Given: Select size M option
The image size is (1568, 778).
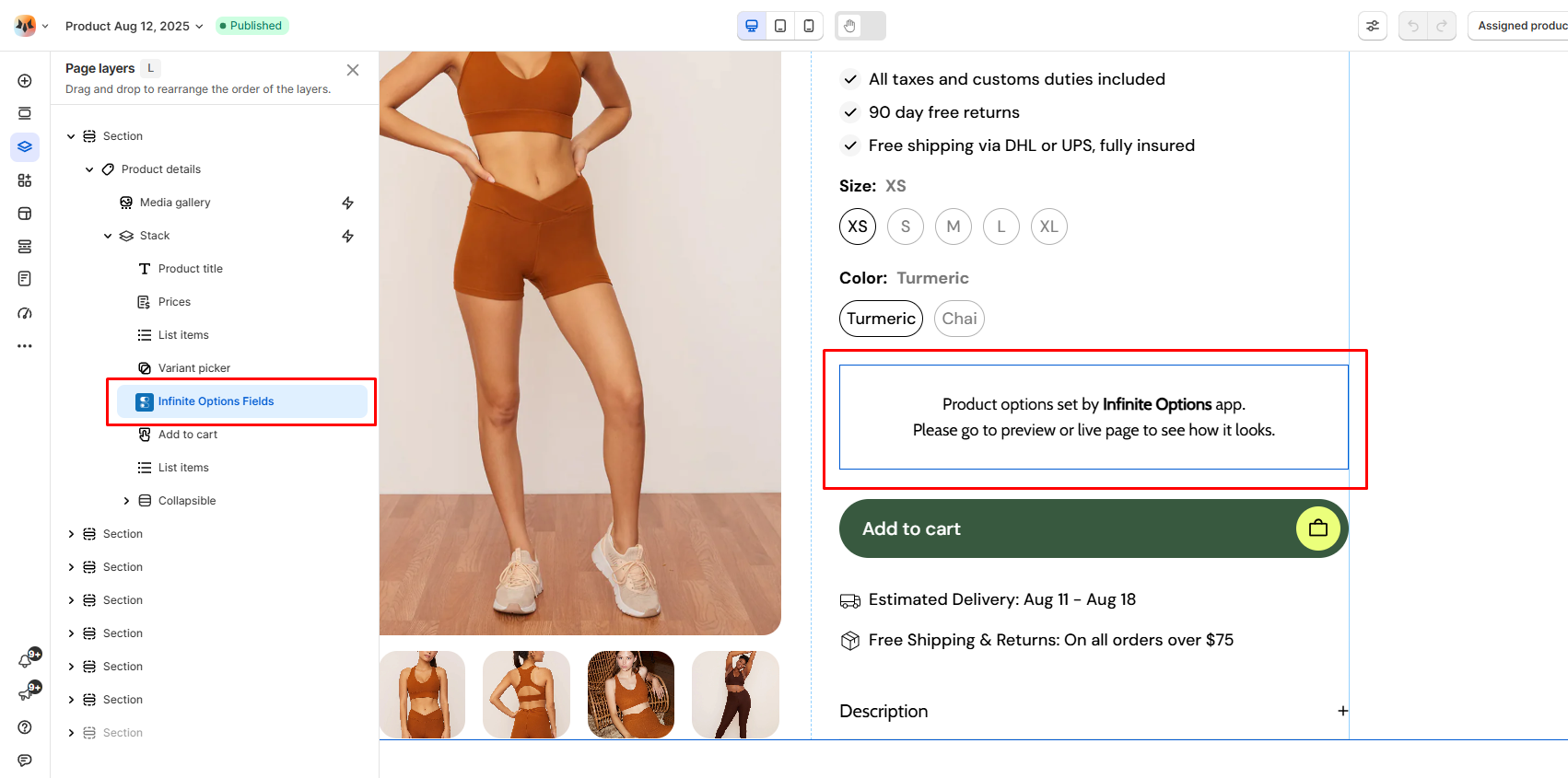Looking at the screenshot, I should pos(954,226).
